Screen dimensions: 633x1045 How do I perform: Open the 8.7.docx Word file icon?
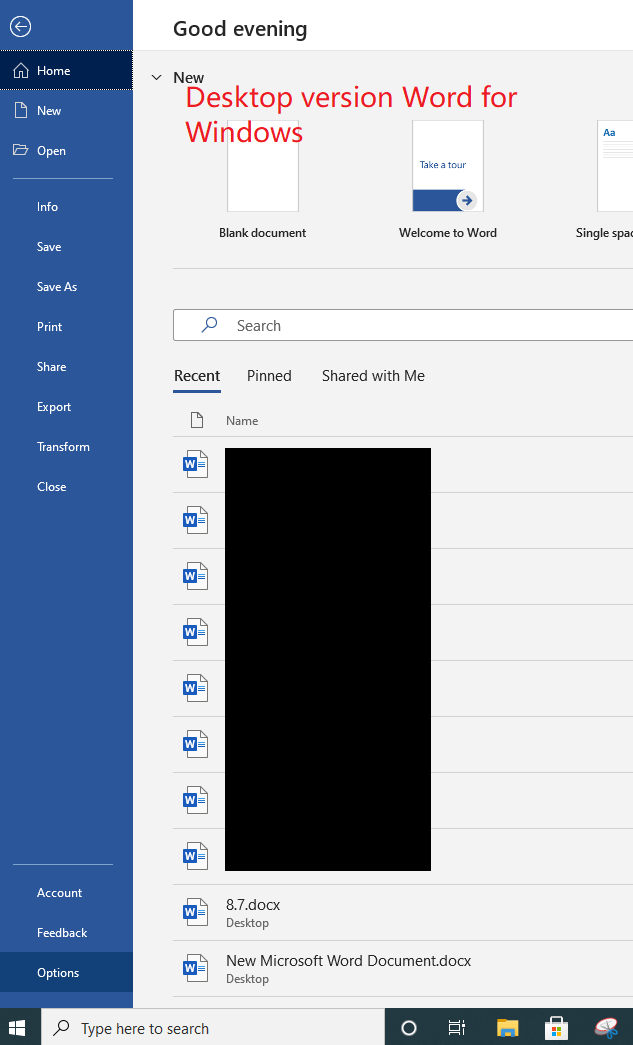[x=195, y=912]
